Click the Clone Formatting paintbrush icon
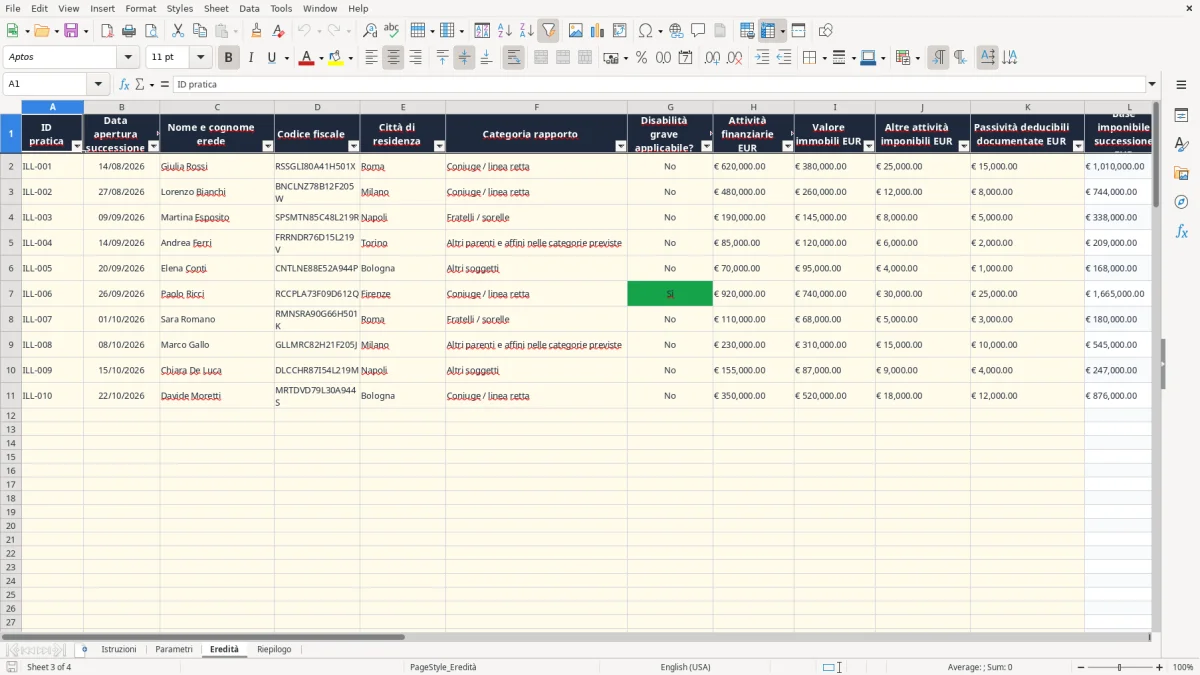This screenshot has width=1200, height=675. tap(256, 31)
